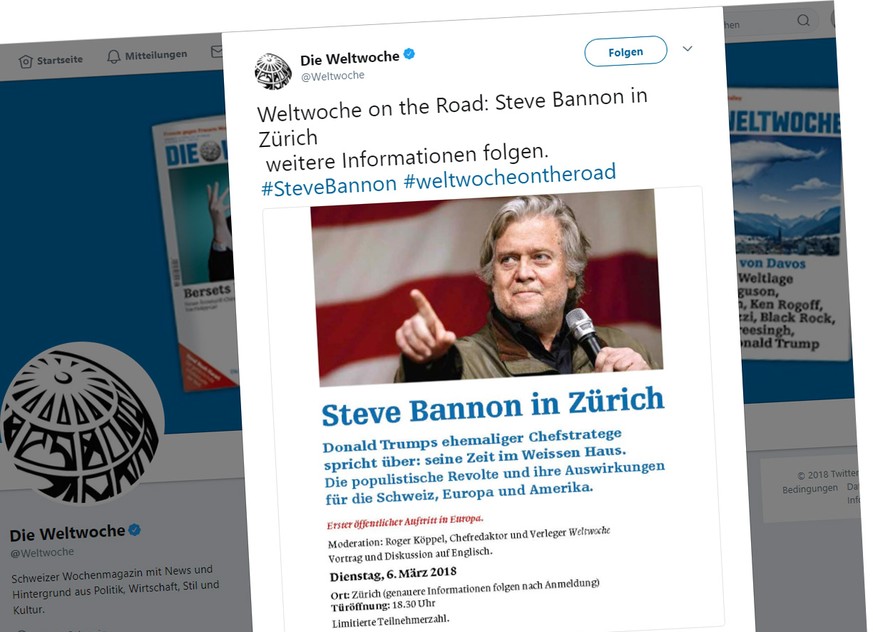Click the @Weltwoche handle in the tweet
The height and width of the screenshot is (632, 873).
332,76
